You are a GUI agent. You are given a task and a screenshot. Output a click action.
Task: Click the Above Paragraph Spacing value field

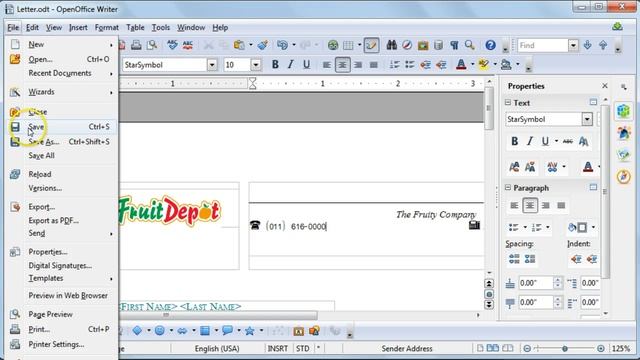point(536,282)
